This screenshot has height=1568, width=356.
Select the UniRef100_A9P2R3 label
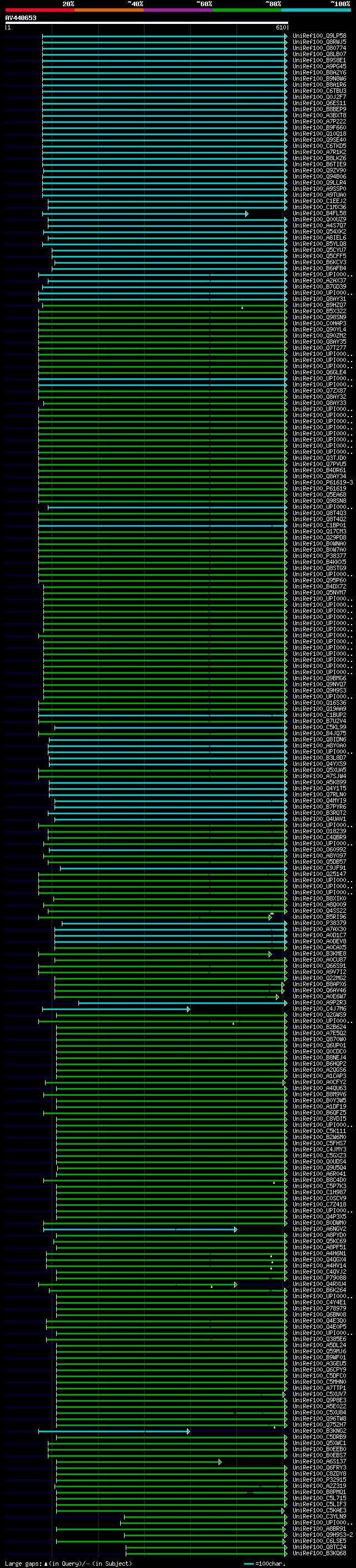pos(319,1002)
